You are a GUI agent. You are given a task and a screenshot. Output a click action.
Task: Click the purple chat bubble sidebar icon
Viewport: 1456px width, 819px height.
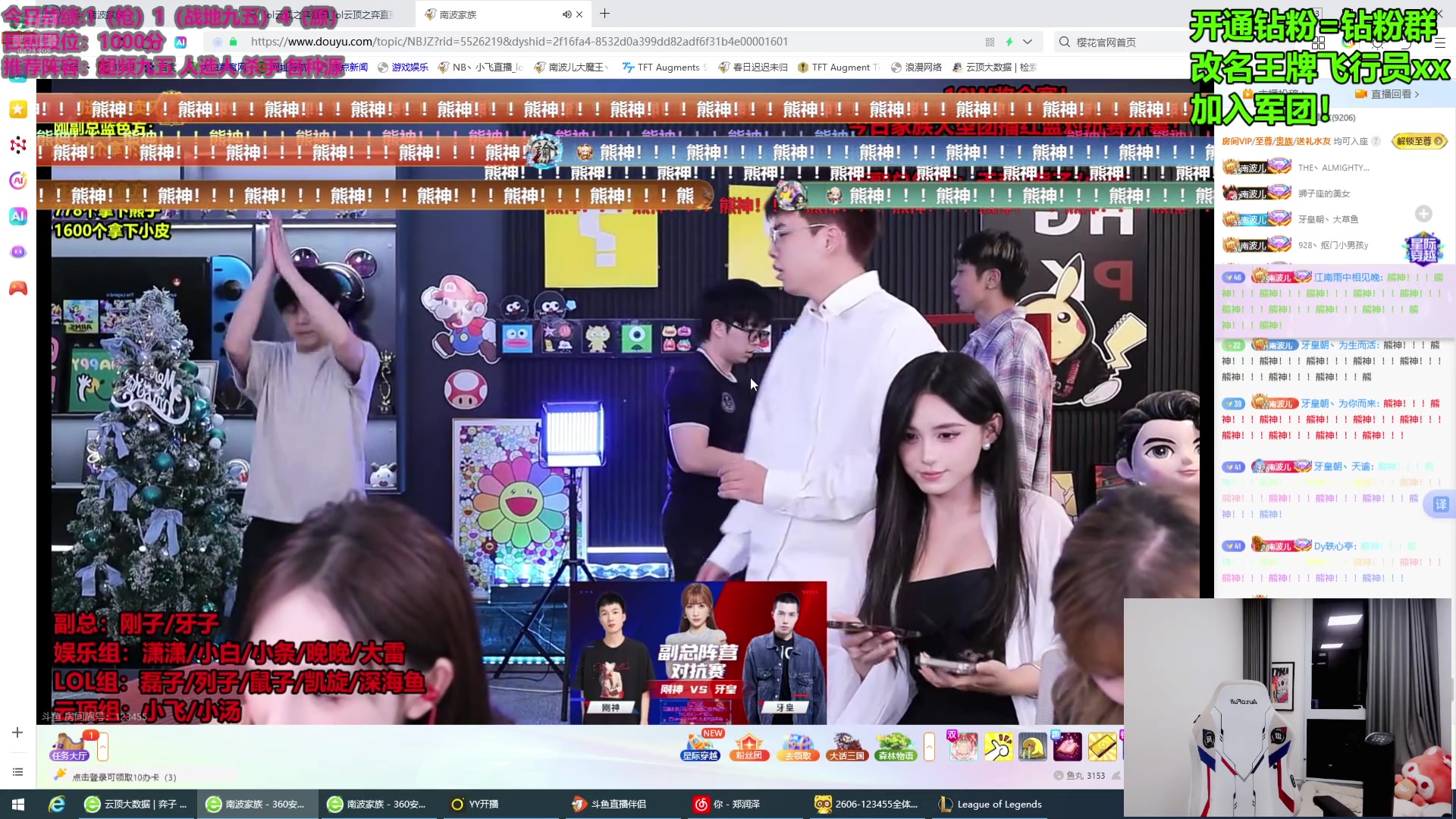click(18, 252)
